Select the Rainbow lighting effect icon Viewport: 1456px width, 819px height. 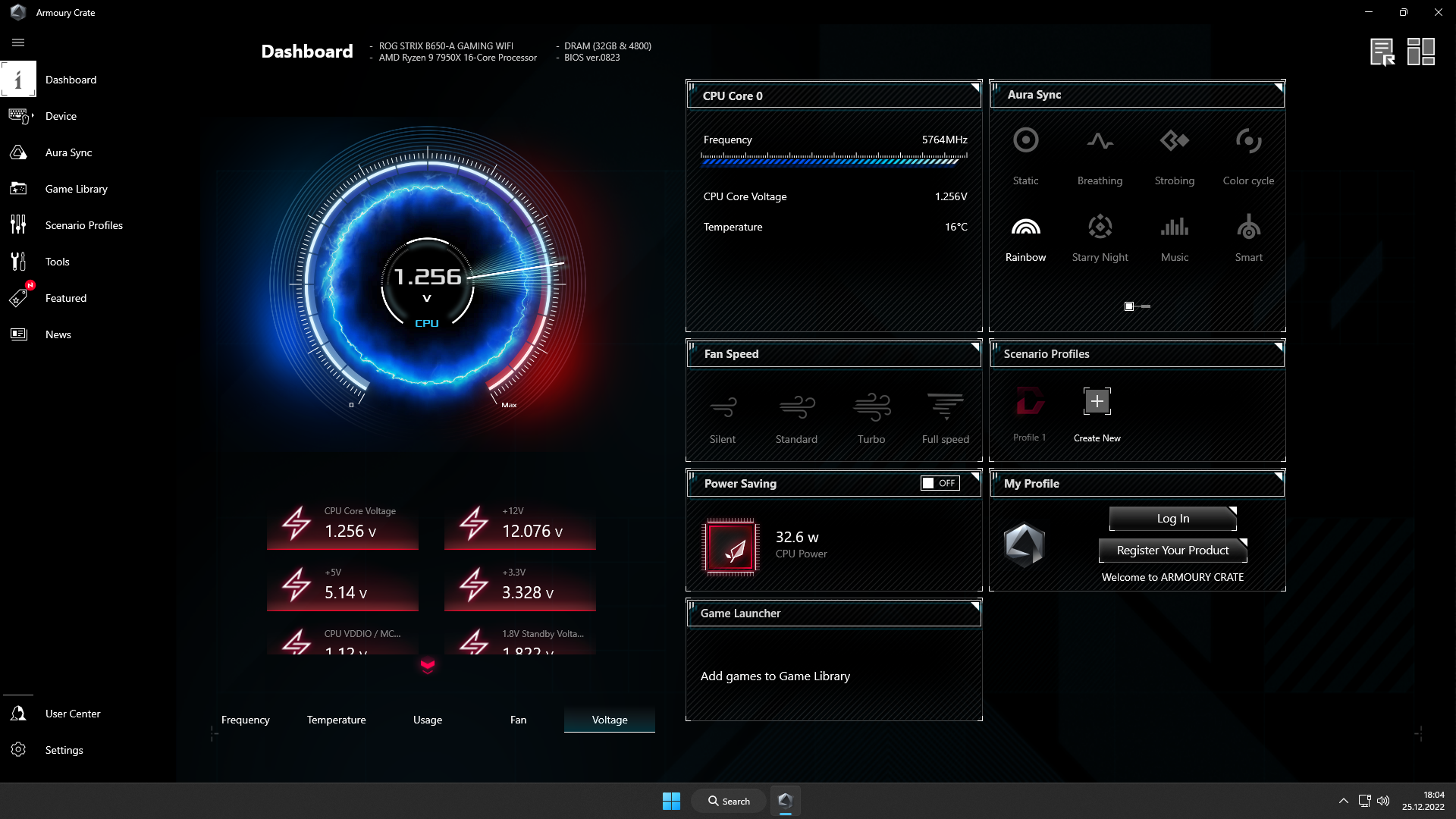pyautogui.click(x=1025, y=227)
